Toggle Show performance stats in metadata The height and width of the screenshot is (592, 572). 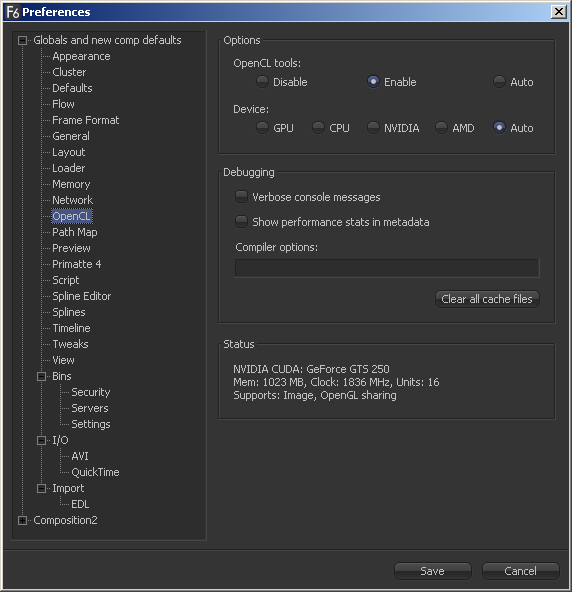pyautogui.click(x=241, y=222)
